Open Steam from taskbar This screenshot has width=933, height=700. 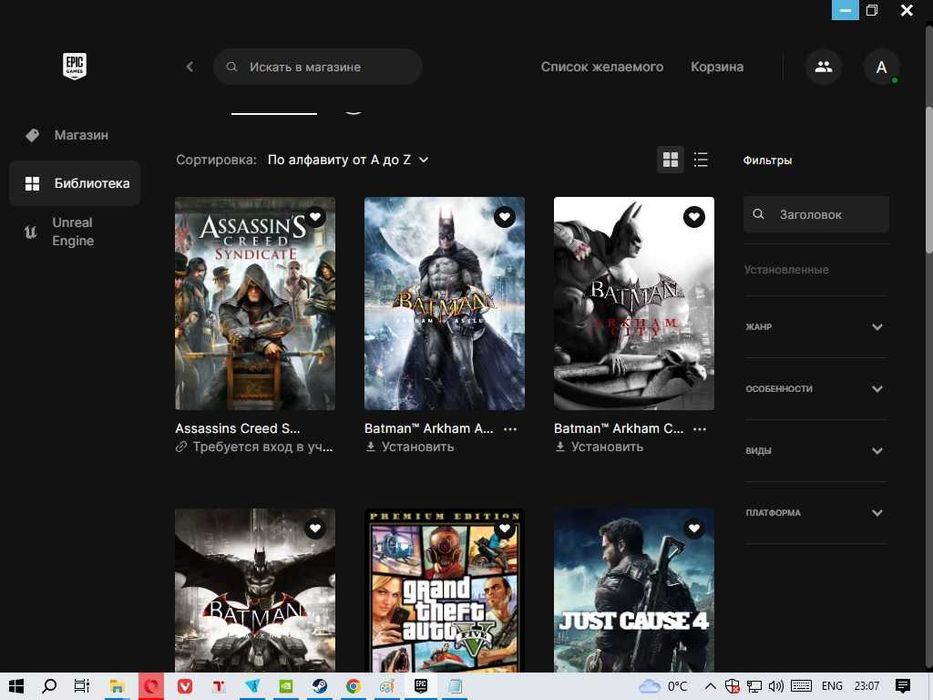click(320, 686)
